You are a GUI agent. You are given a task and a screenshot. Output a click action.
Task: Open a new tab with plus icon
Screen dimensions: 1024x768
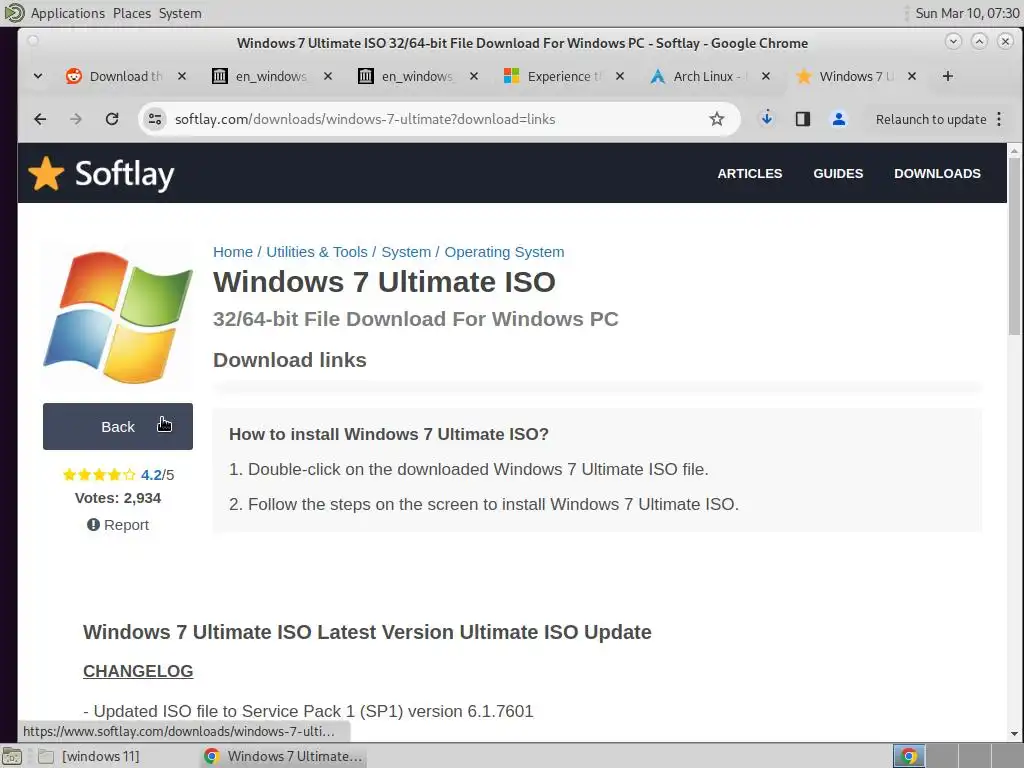948,76
